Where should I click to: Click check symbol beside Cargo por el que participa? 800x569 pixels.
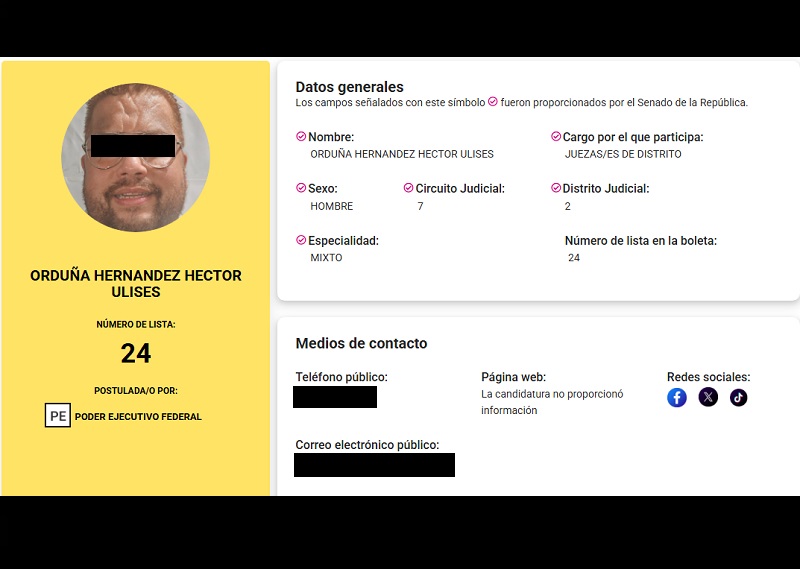click(x=556, y=136)
